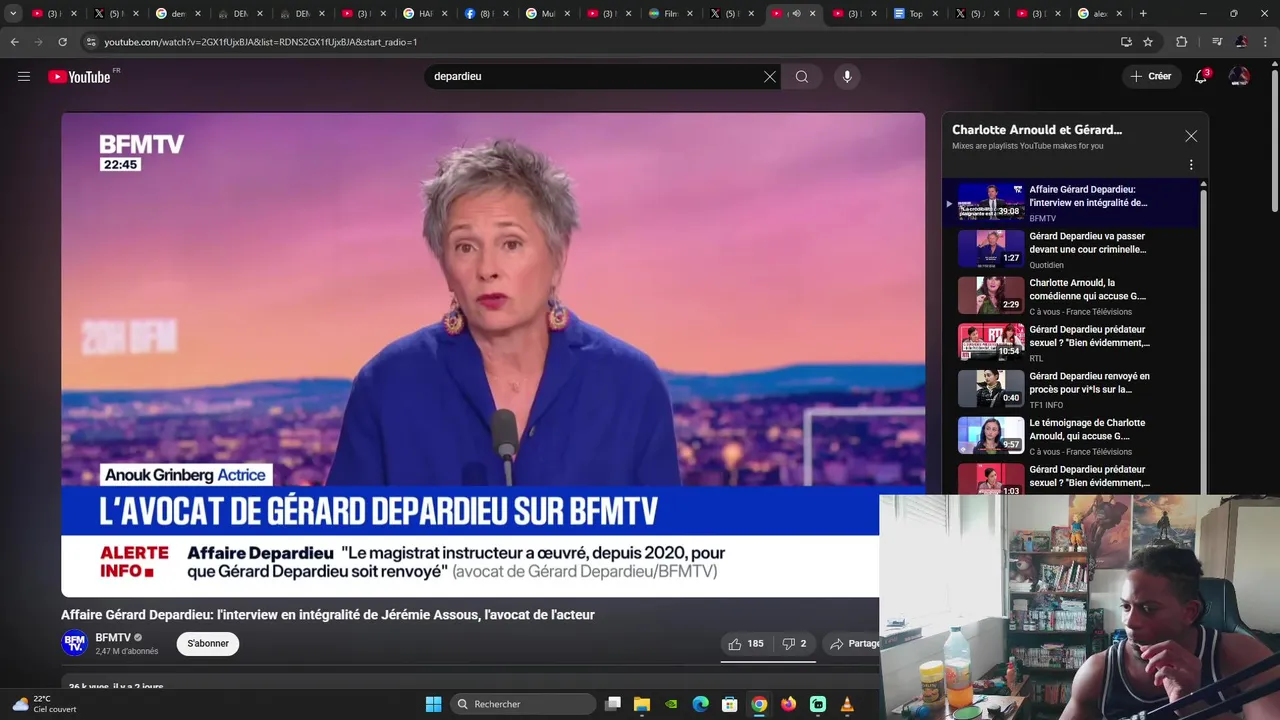Launch Microsoft Edge from the taskbar

point(701,704)
